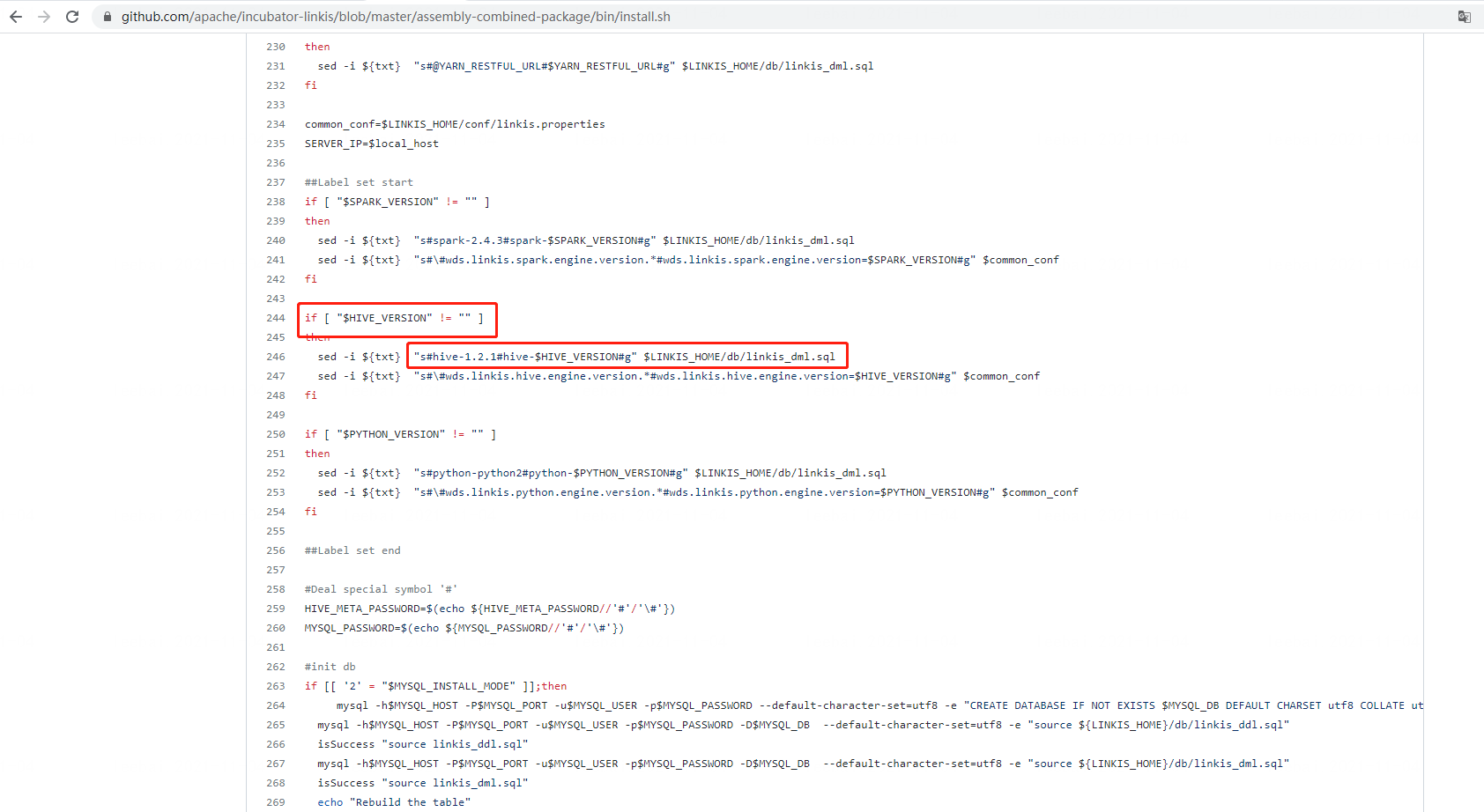Click line number 237

coord(276,182)
